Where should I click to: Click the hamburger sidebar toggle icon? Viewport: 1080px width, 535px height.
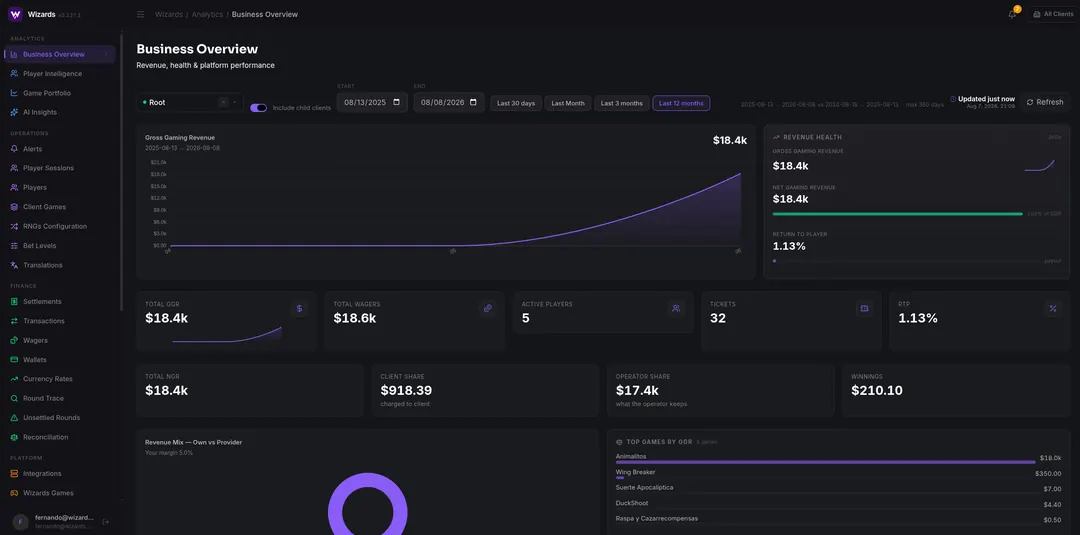[x=141, y=14]
